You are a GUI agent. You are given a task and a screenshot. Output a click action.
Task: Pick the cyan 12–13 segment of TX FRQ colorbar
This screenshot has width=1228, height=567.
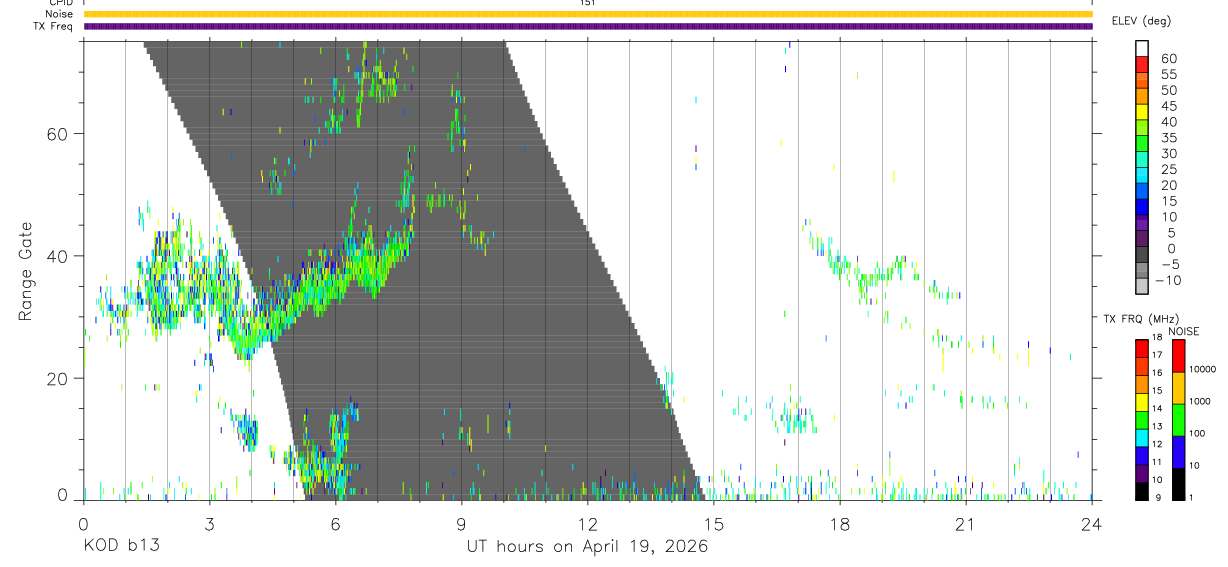(x=1142, y=438)
